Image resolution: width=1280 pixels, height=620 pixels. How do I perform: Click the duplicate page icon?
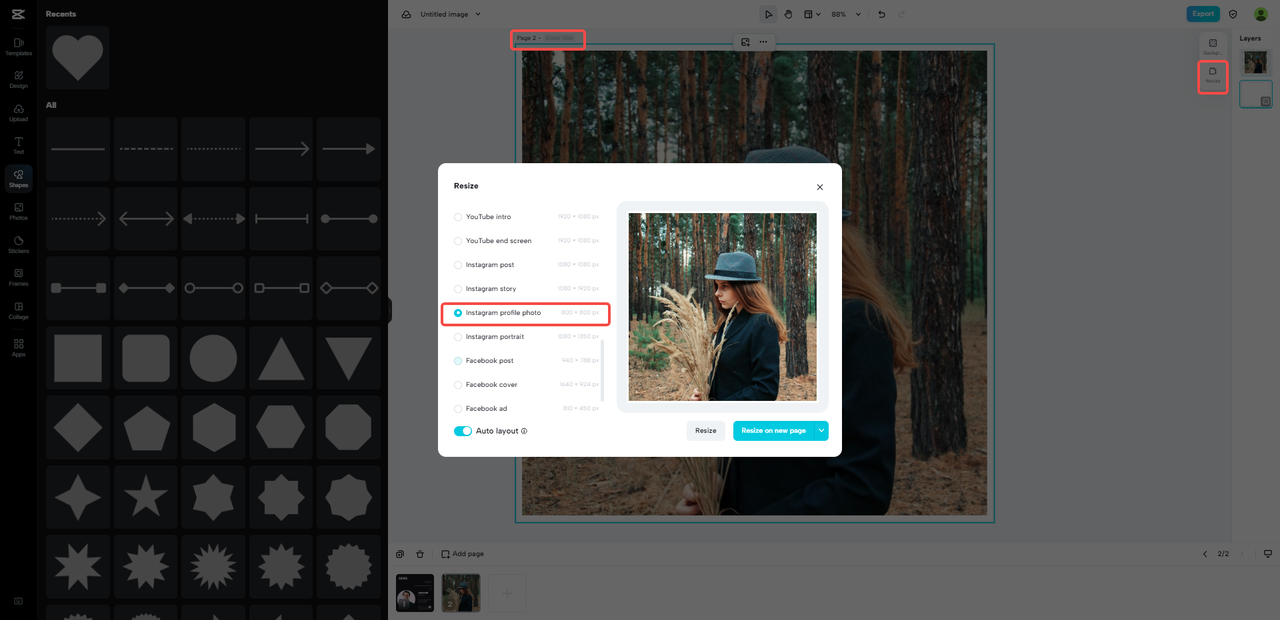coord(400,554)
